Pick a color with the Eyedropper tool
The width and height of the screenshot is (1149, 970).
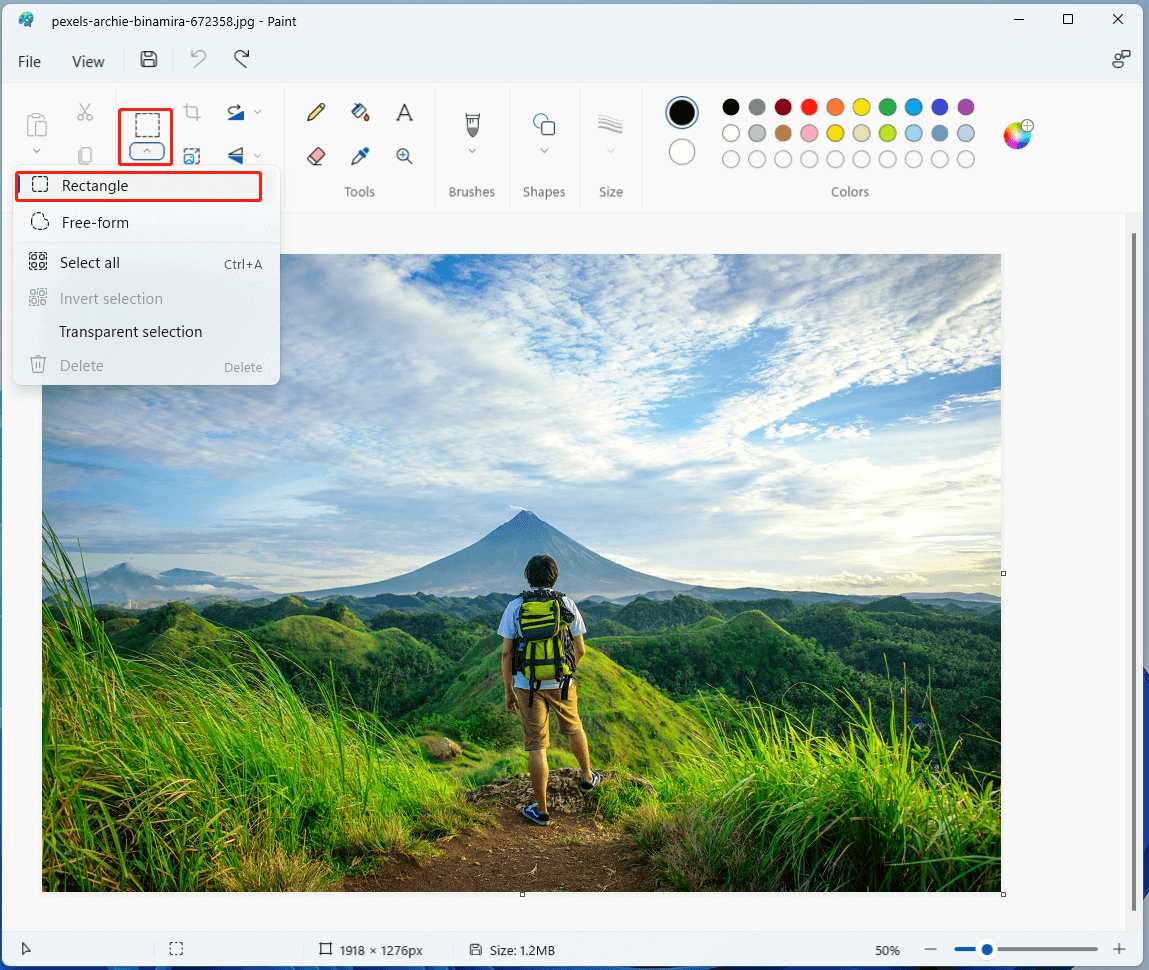tap(360, 156)
